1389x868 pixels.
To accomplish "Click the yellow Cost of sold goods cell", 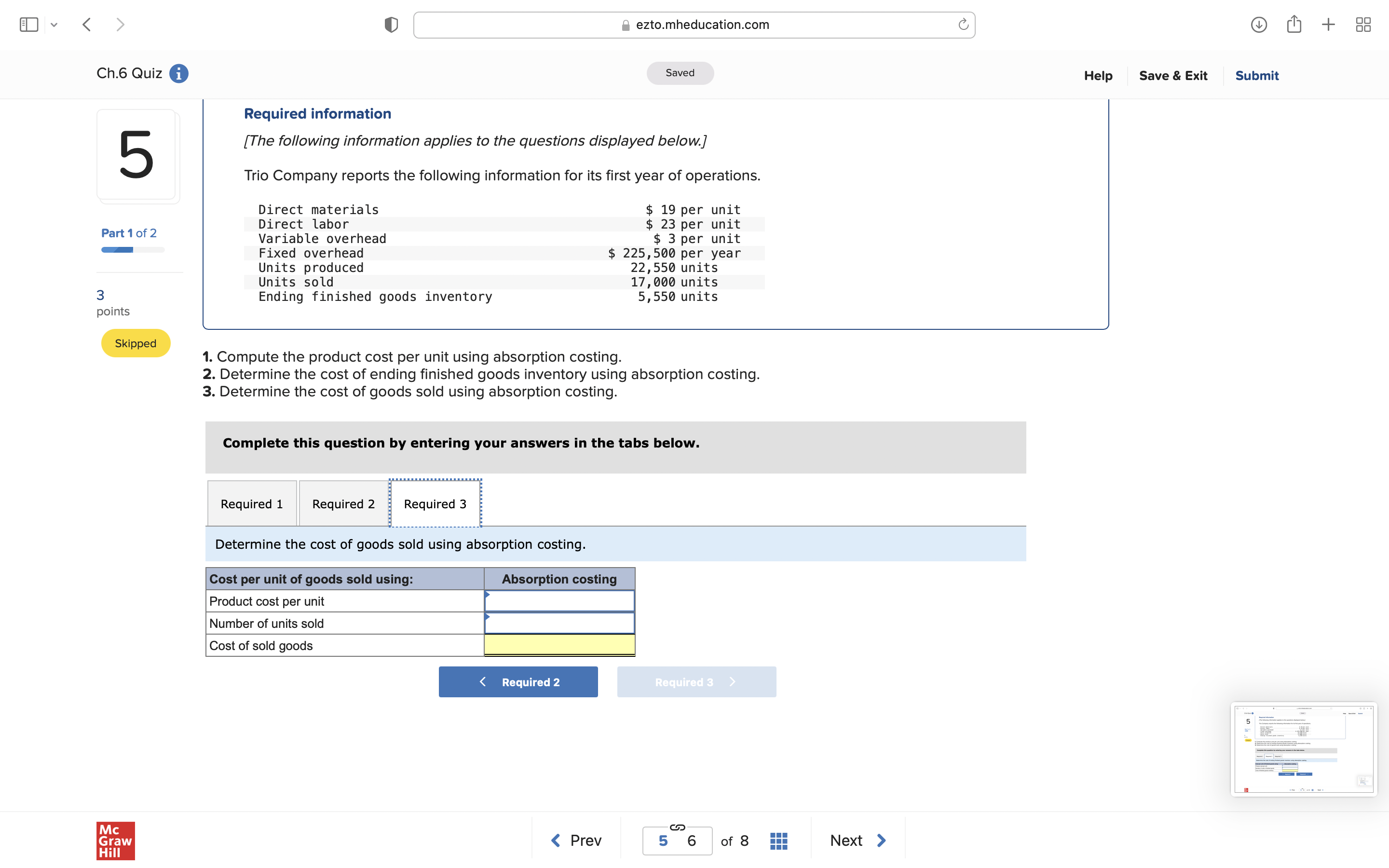I will (x=558, y=645).
